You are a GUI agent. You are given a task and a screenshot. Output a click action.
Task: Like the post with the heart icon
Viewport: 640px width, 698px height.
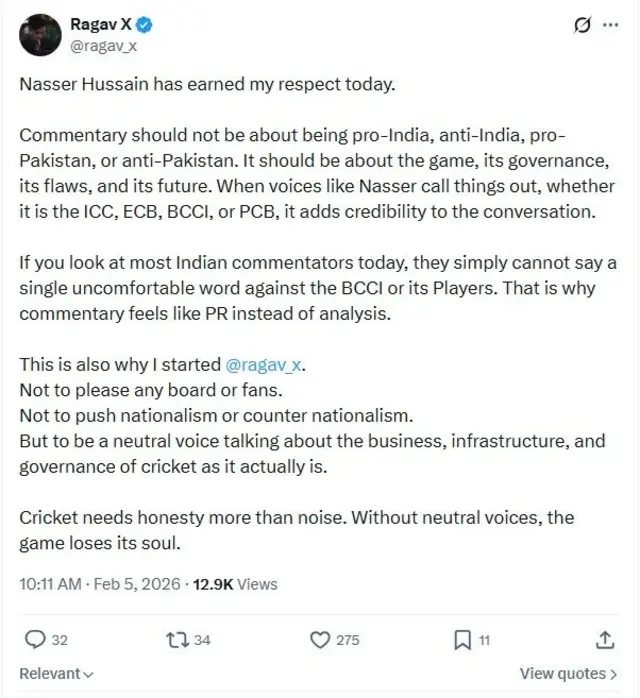320,639
